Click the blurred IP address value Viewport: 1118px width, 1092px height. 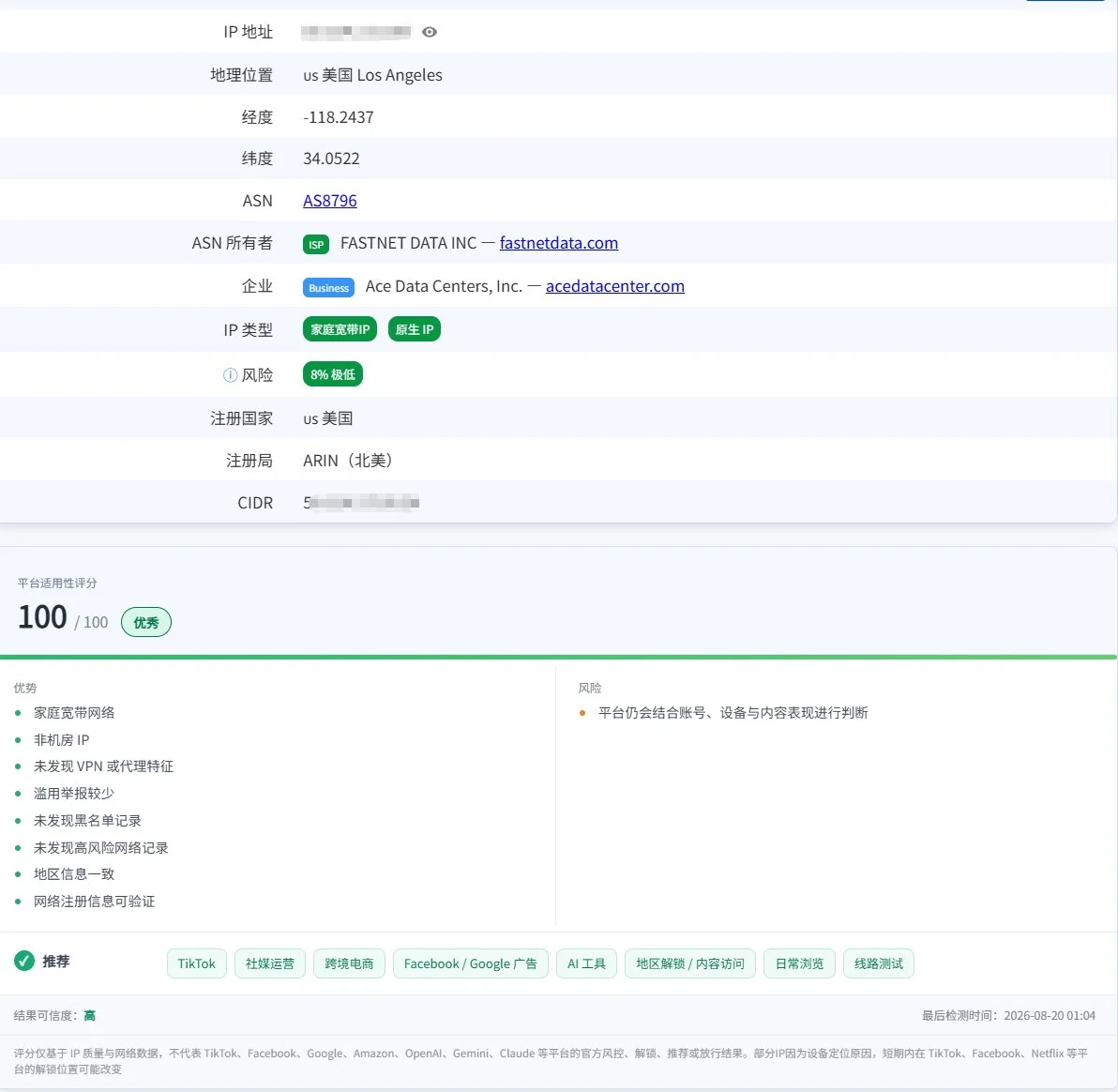coord(355,31)
